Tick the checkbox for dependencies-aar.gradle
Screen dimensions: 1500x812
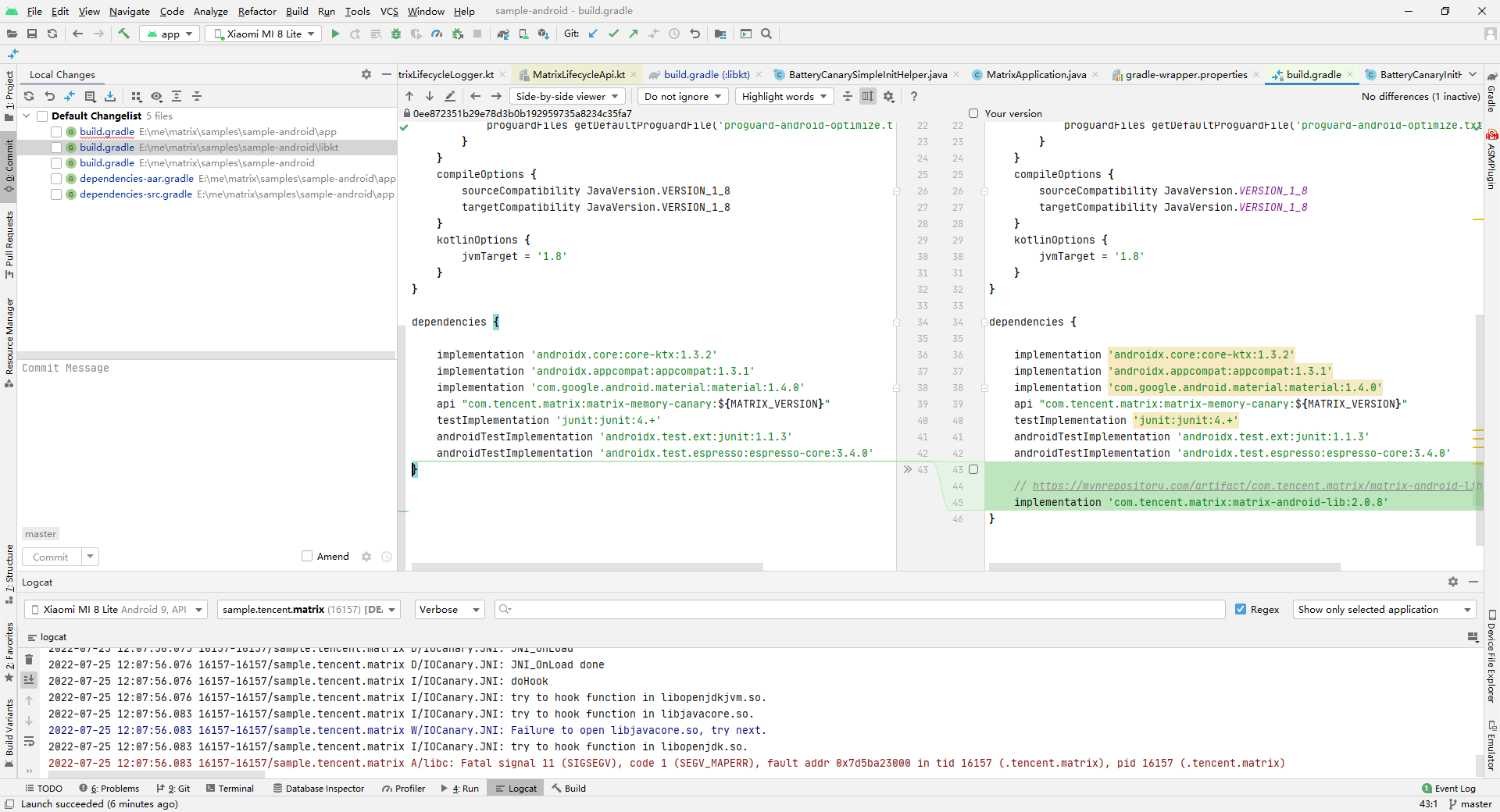coord(56,179)
